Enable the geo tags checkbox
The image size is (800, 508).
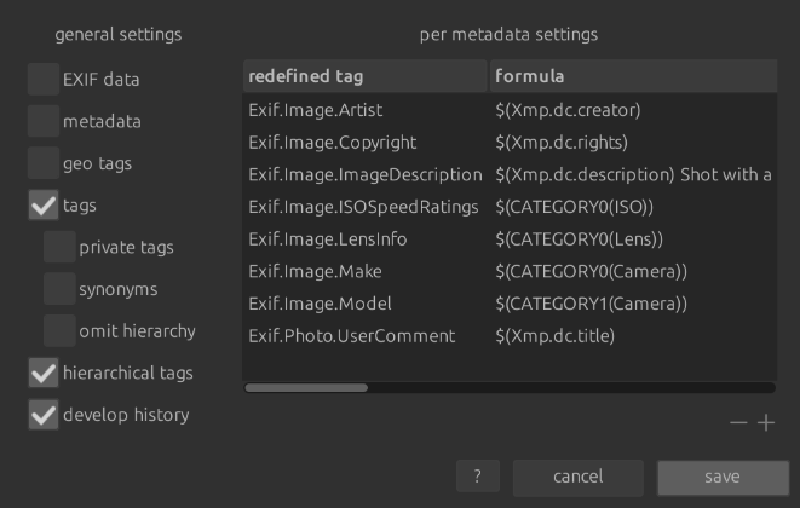coord(43,163)
